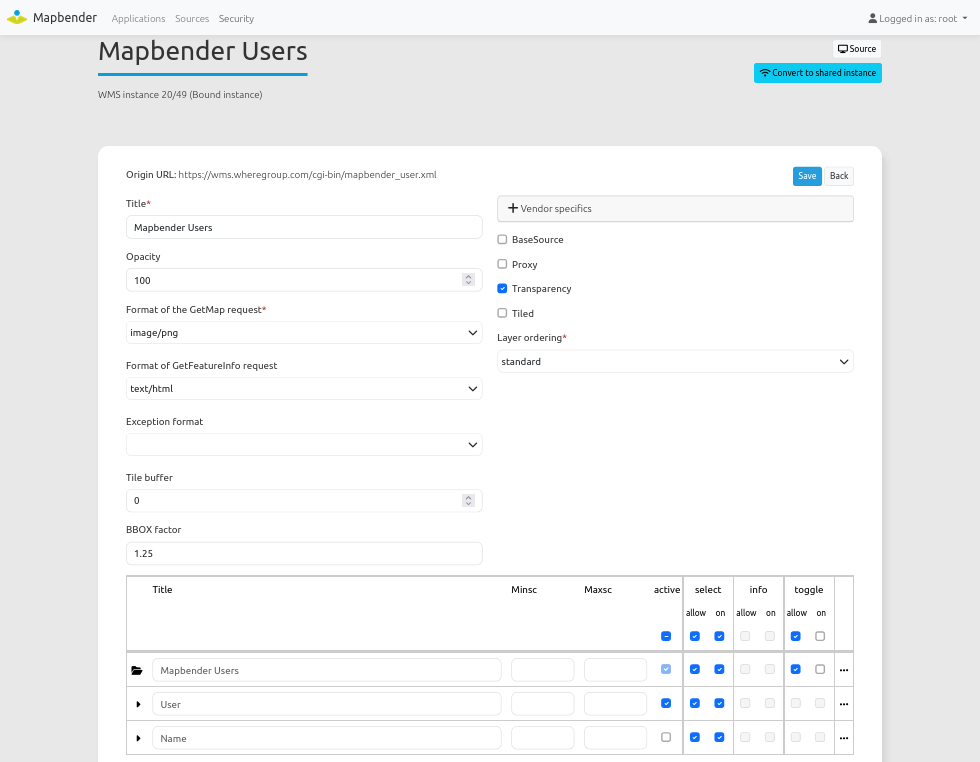
Task: Click the User layer title field
Action: 326,704
